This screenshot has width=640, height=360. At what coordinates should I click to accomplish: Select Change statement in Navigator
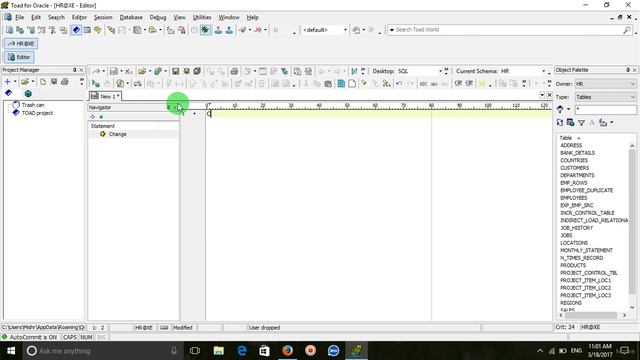pyautogui.click(x=118, y=134)
